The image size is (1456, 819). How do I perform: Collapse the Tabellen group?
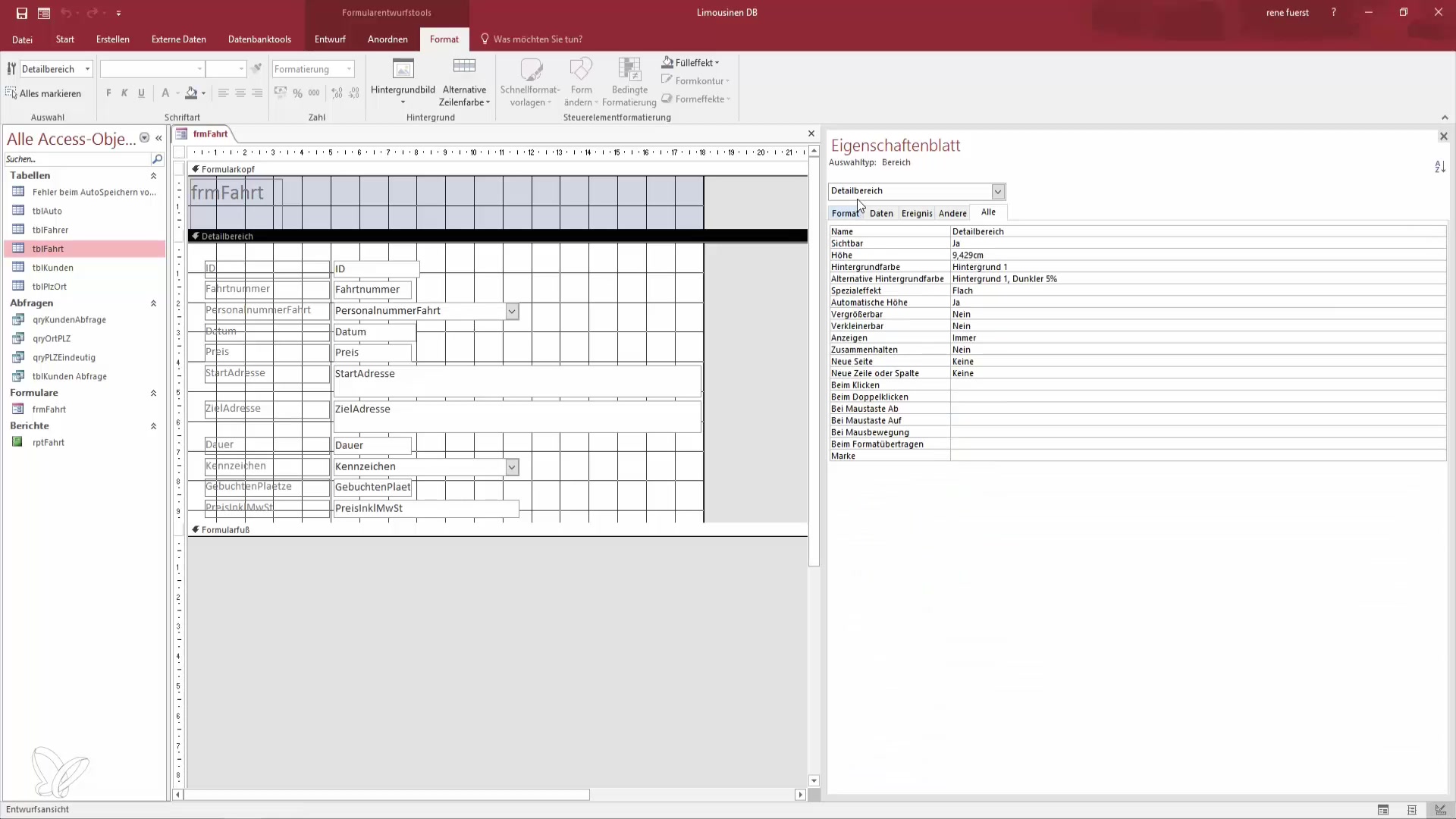[x=153, y=176]
